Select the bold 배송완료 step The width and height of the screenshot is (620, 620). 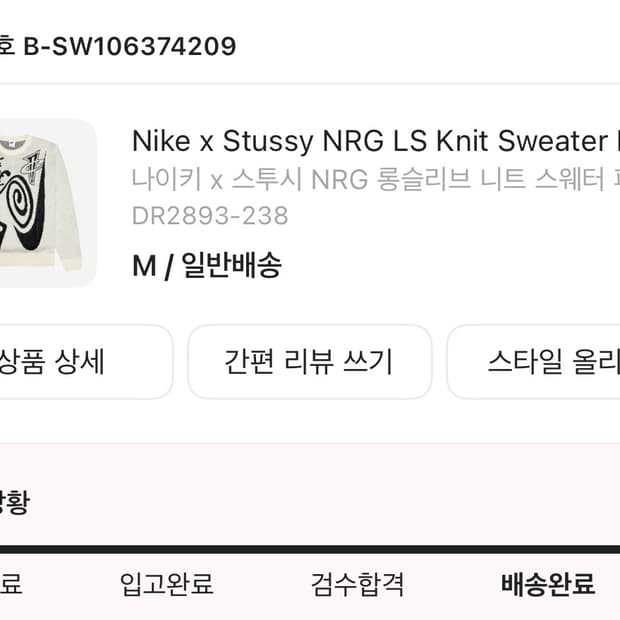[x=547, y=583]
